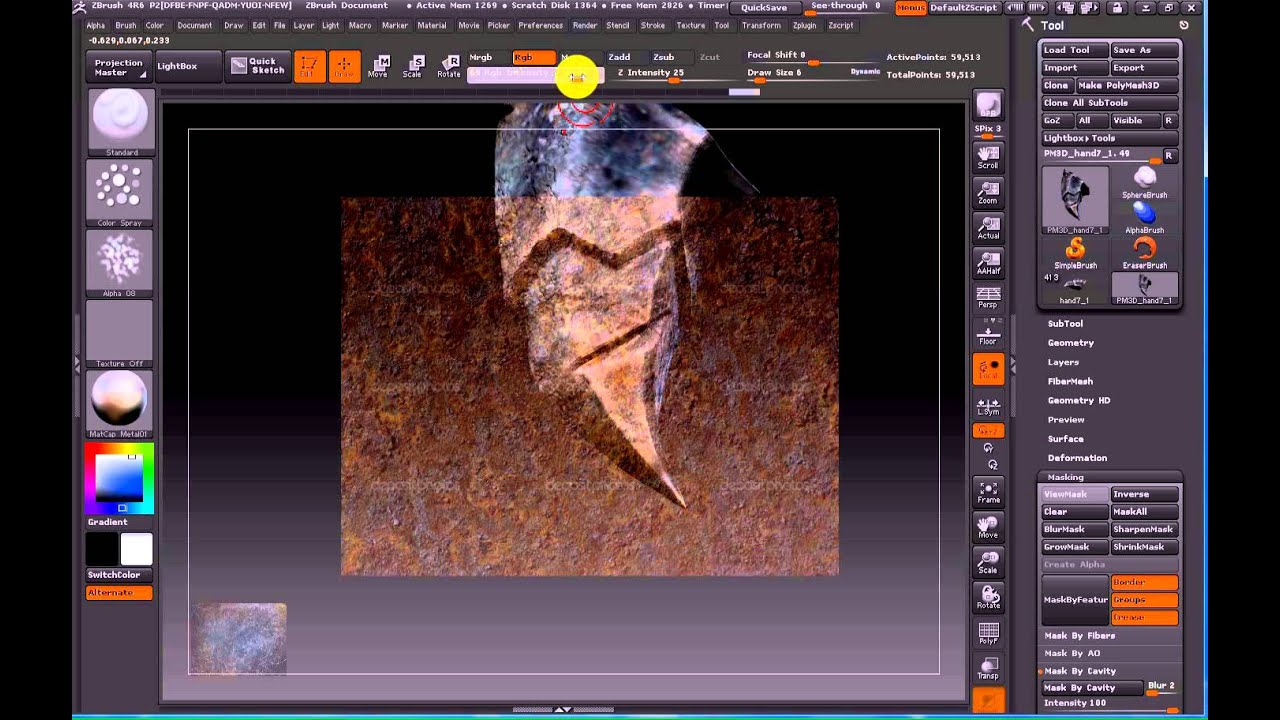1280x720 pixels.
Task: Click Make PolyMesh3D button
Action: tap(1126, 85)
